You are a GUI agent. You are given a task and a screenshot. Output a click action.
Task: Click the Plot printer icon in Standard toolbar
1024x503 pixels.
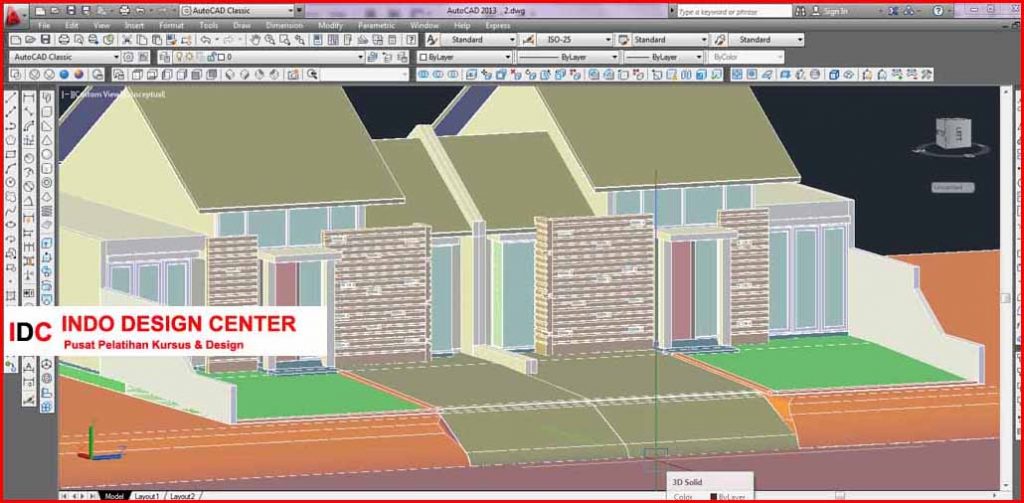point(64,40)
